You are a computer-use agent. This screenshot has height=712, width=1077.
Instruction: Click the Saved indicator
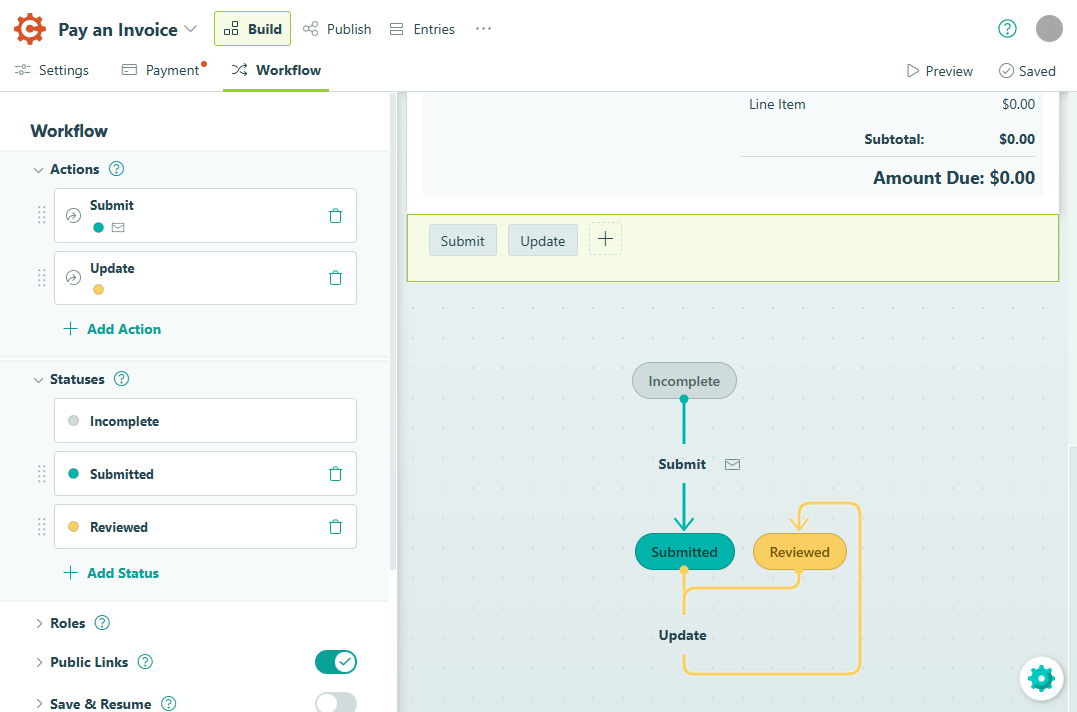point(1027,71)
